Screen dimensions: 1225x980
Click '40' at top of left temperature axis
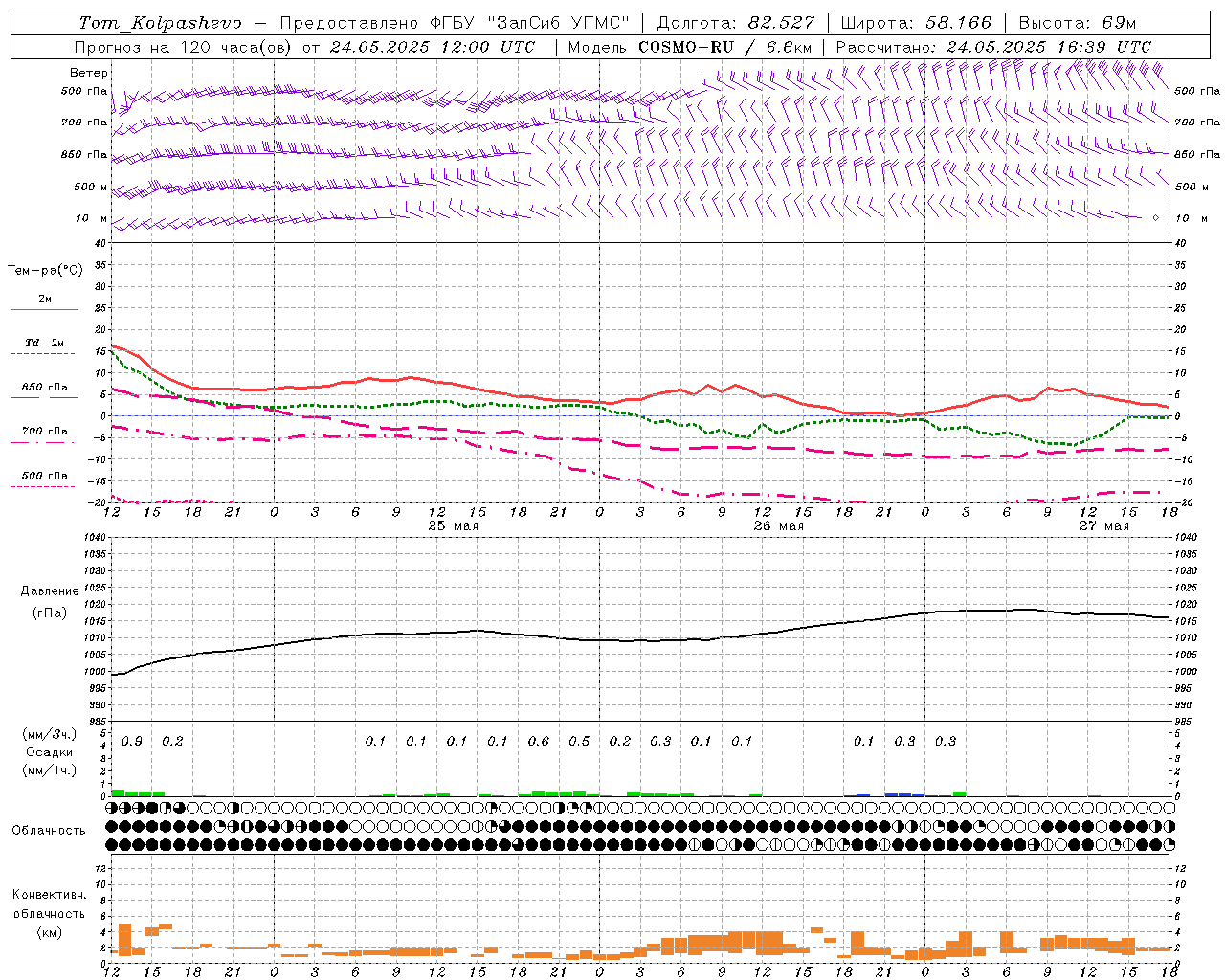point(100,244)
